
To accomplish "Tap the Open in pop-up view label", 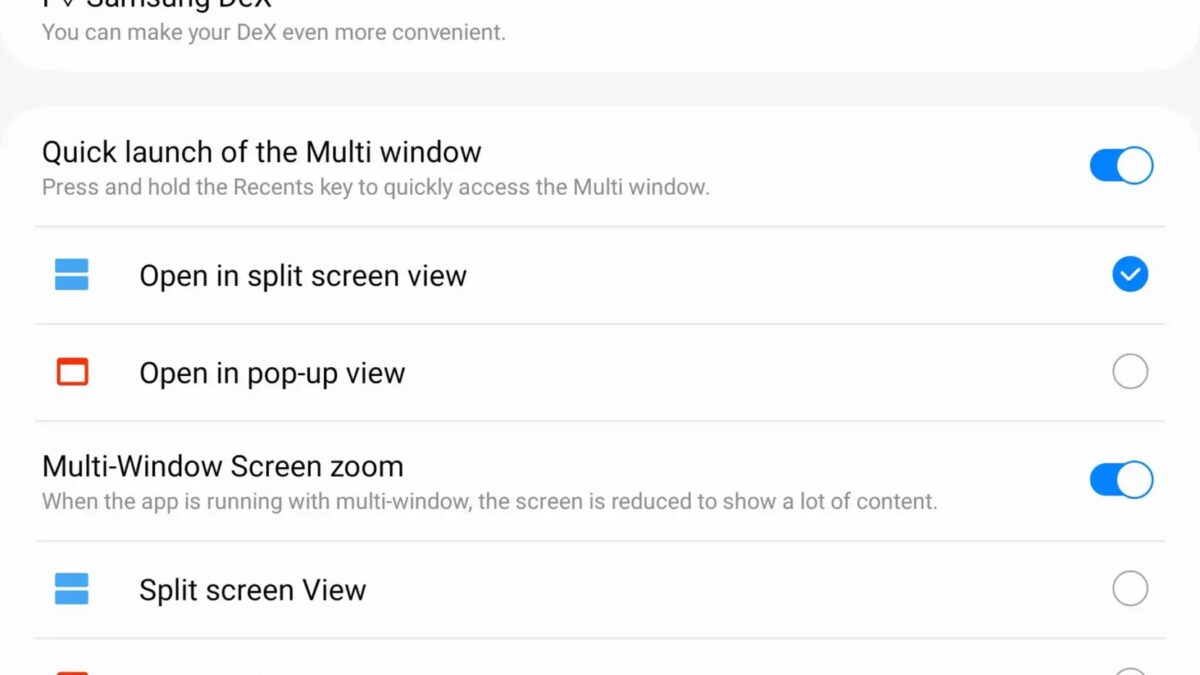I will click(272, 373).
